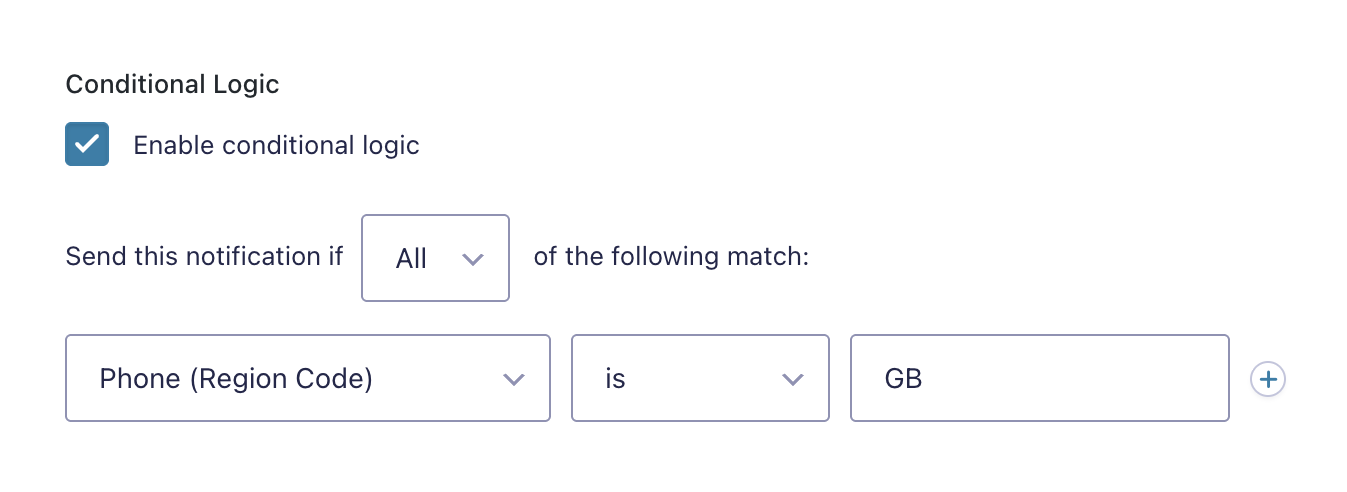Disable conditional logic checkbox
The width and height of the screenshot is (1347, 492).
pyautogui.click(x=87, y=145)
